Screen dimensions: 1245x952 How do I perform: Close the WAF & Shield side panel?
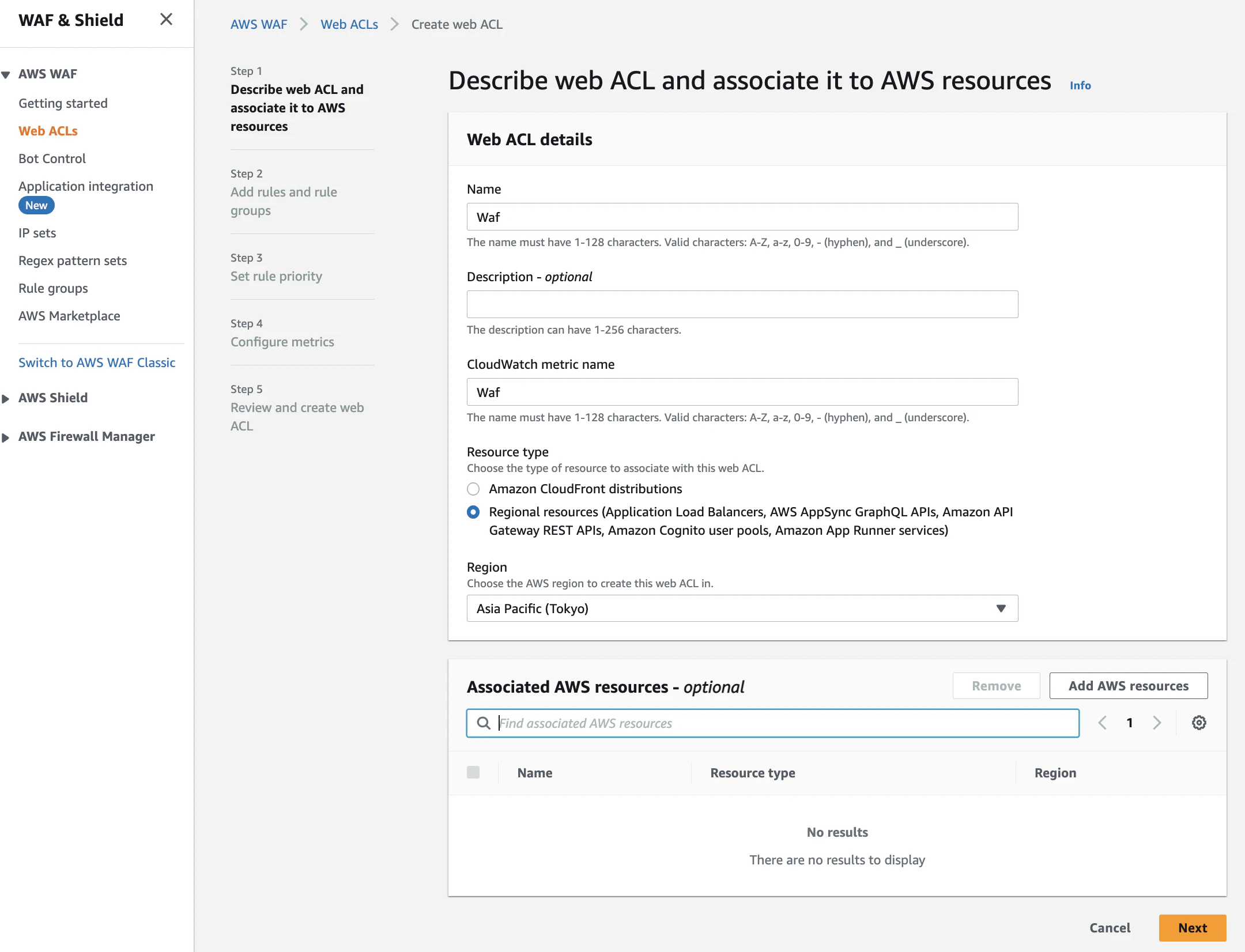pyautogui.click(x=166, y=20)
